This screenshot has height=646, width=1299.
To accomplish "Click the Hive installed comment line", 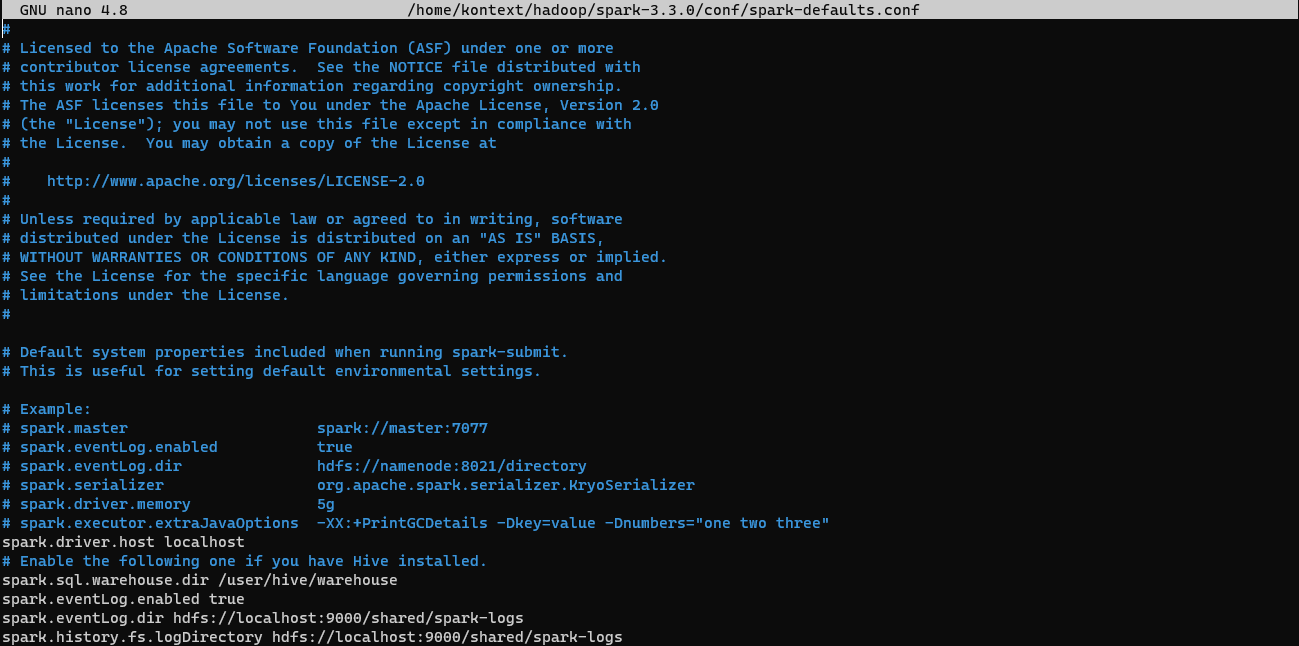I will (245, 561).
